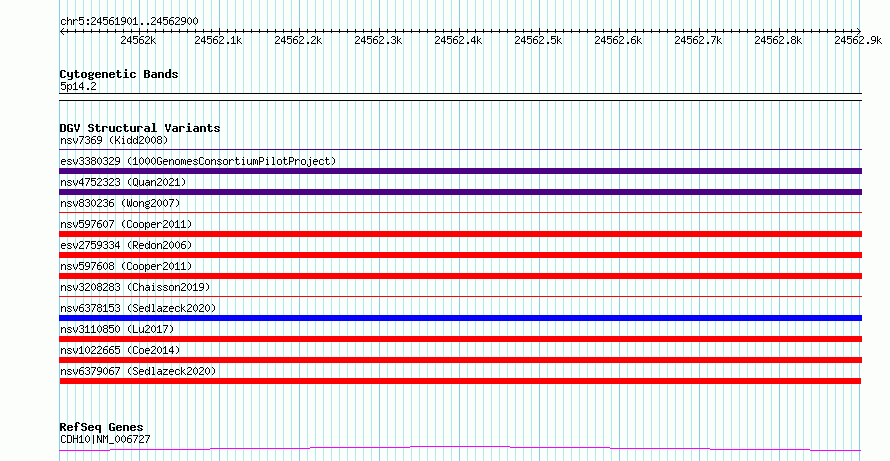890x461 pixels.
Task: Open nsv597608 (Cooper2011) label
Action: [126, 266]
